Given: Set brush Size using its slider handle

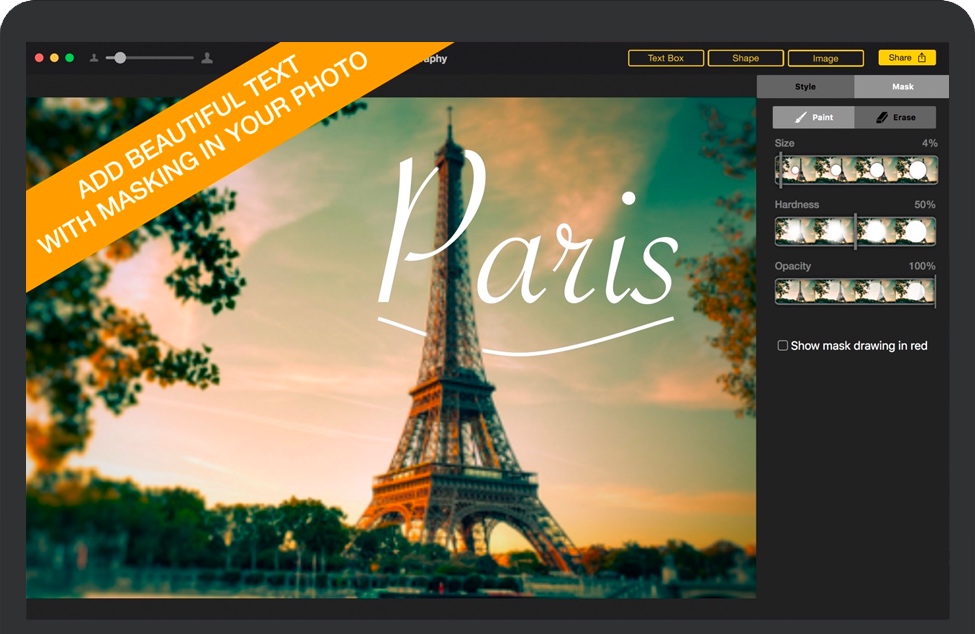Looking at the screenshot, I should click(778, 172).
